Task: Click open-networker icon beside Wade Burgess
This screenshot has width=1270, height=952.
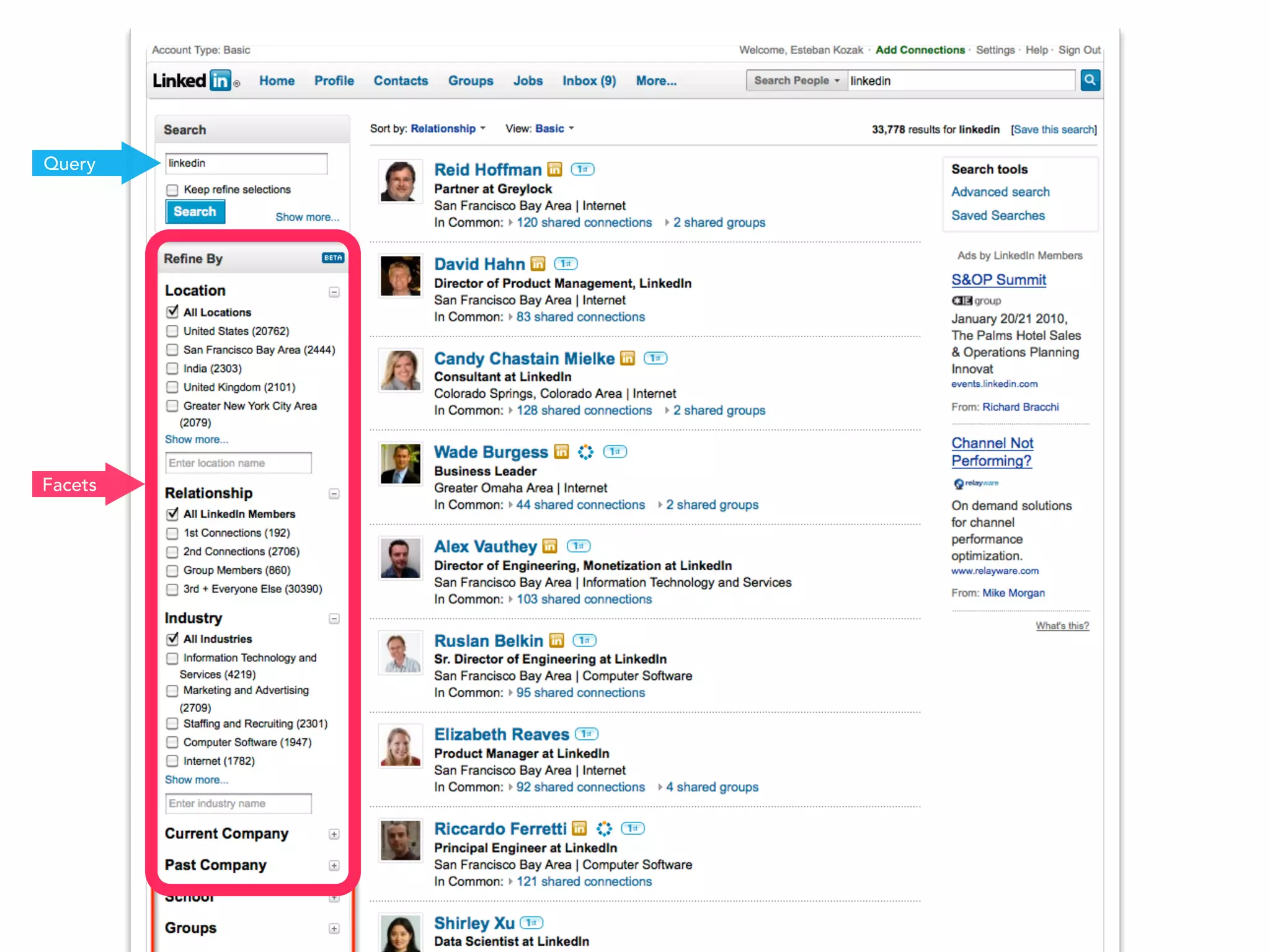Action: point(585,452)
